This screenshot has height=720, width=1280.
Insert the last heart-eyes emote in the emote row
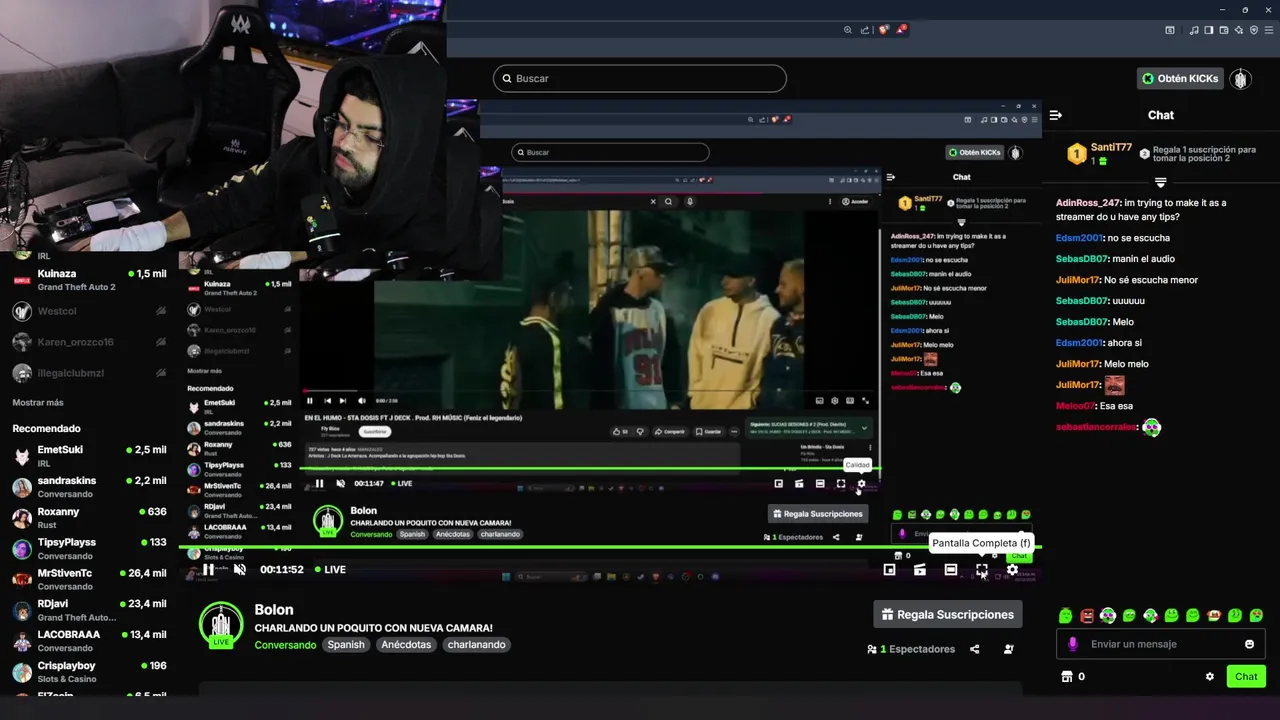point(1256,615)
